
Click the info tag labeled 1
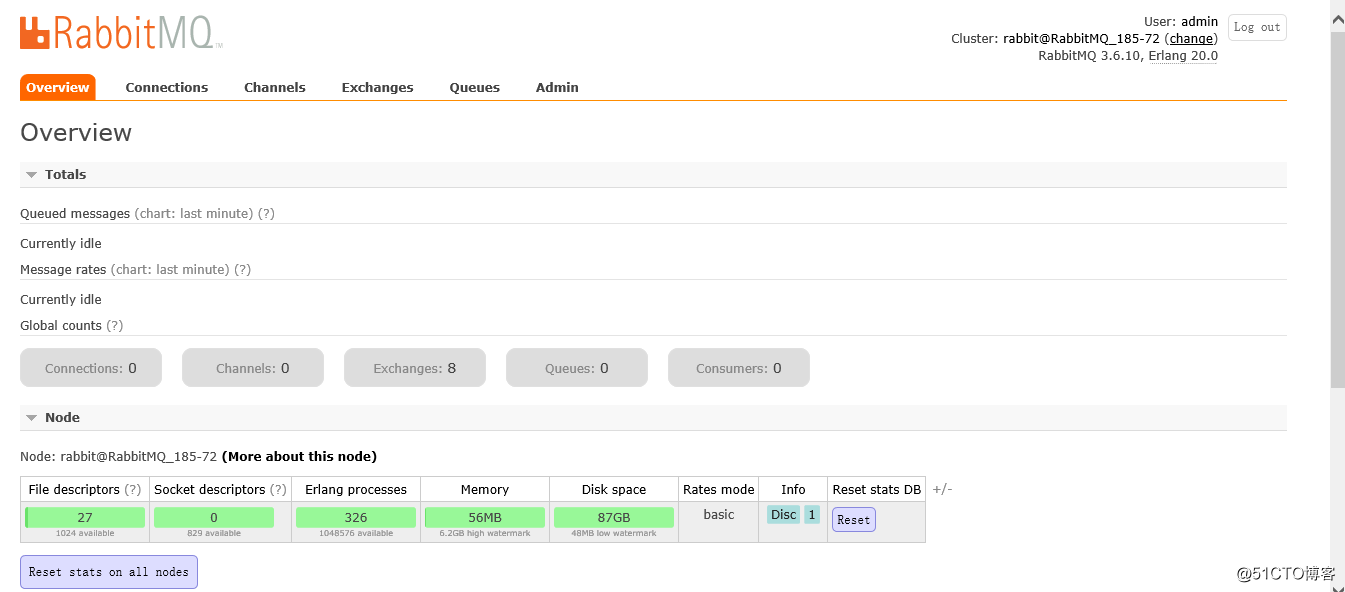pyautogui.click(x=812, y=515)
